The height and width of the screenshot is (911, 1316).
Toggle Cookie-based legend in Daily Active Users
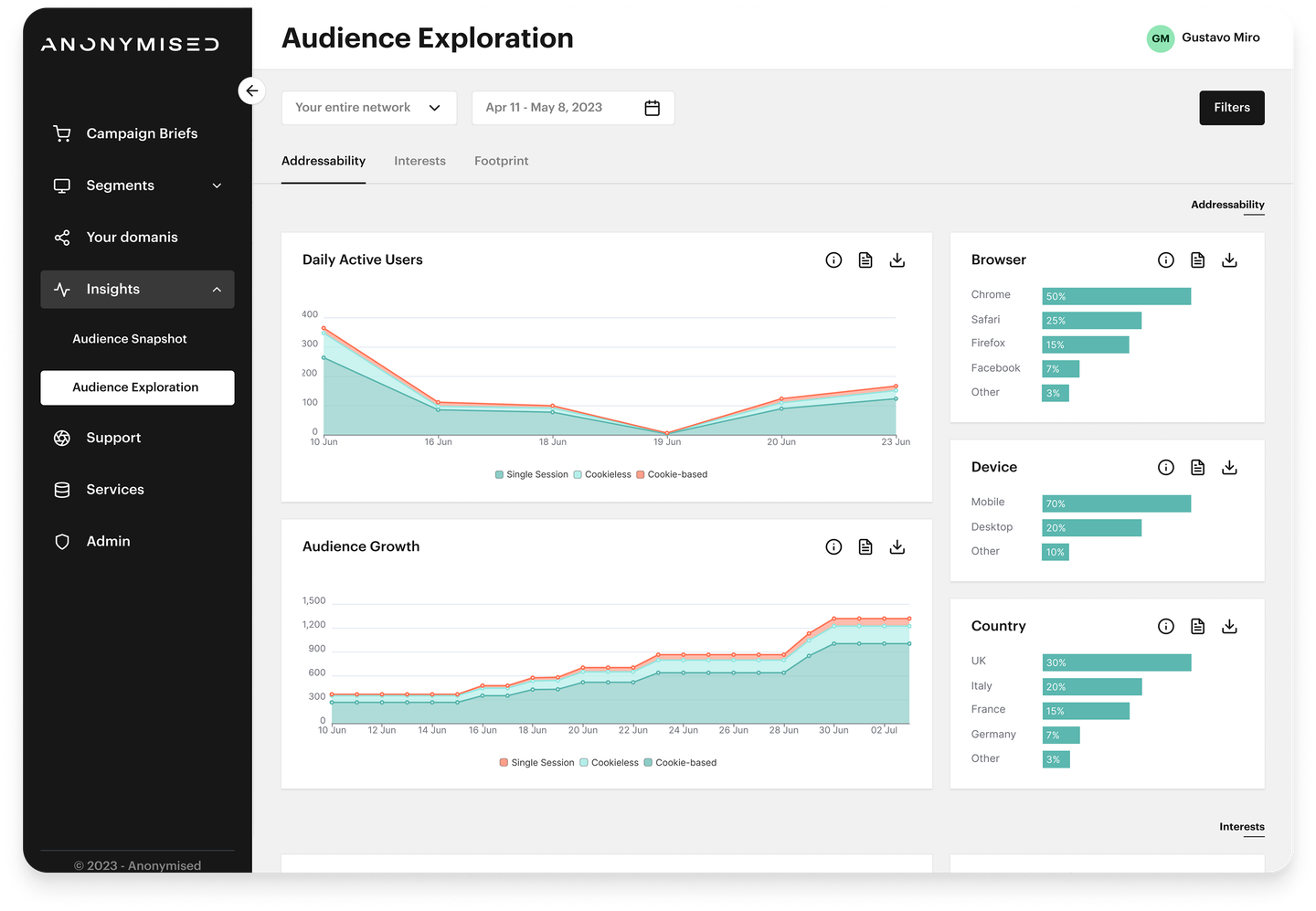click(672, 474)
